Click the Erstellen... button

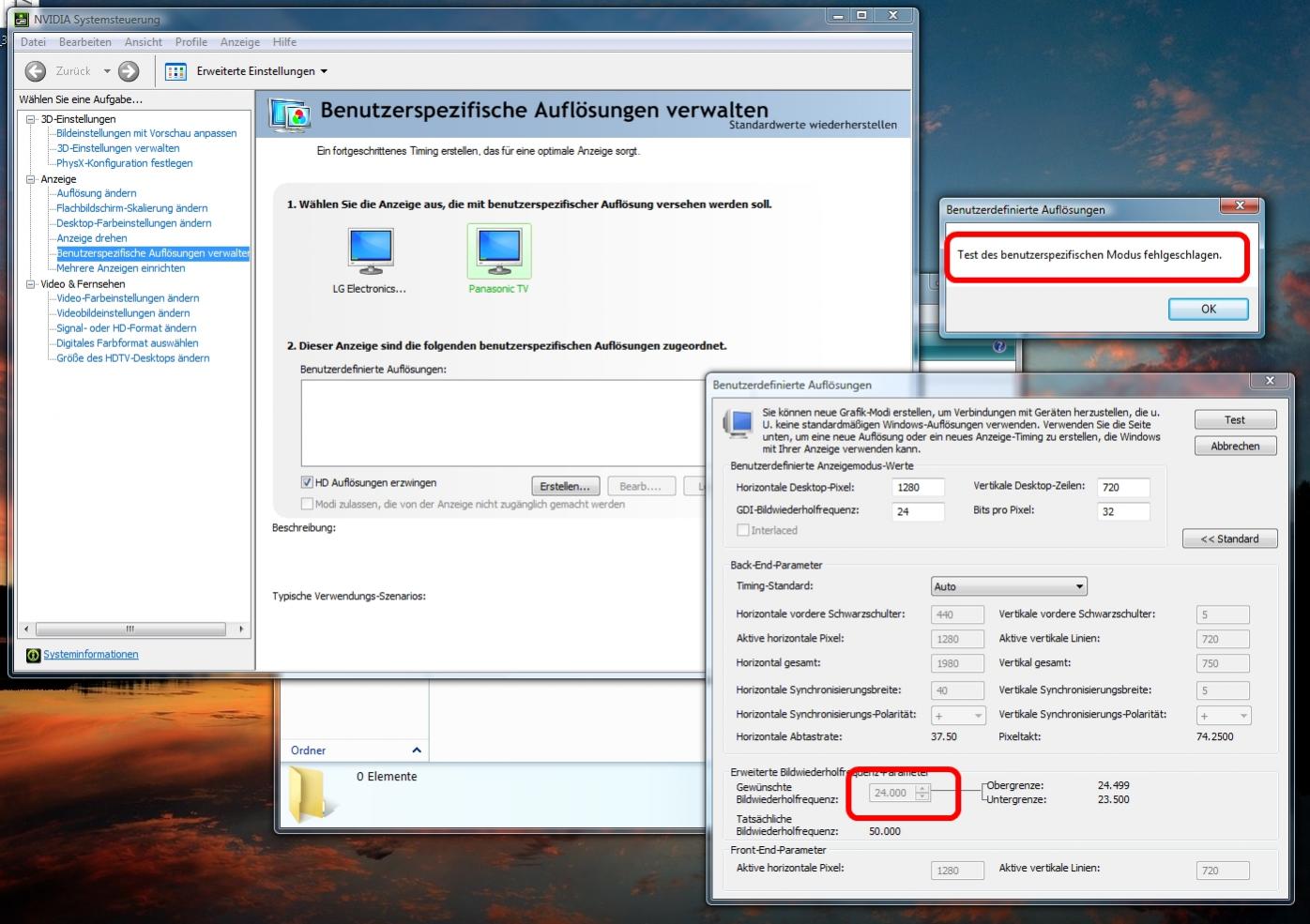click(565, 486)
